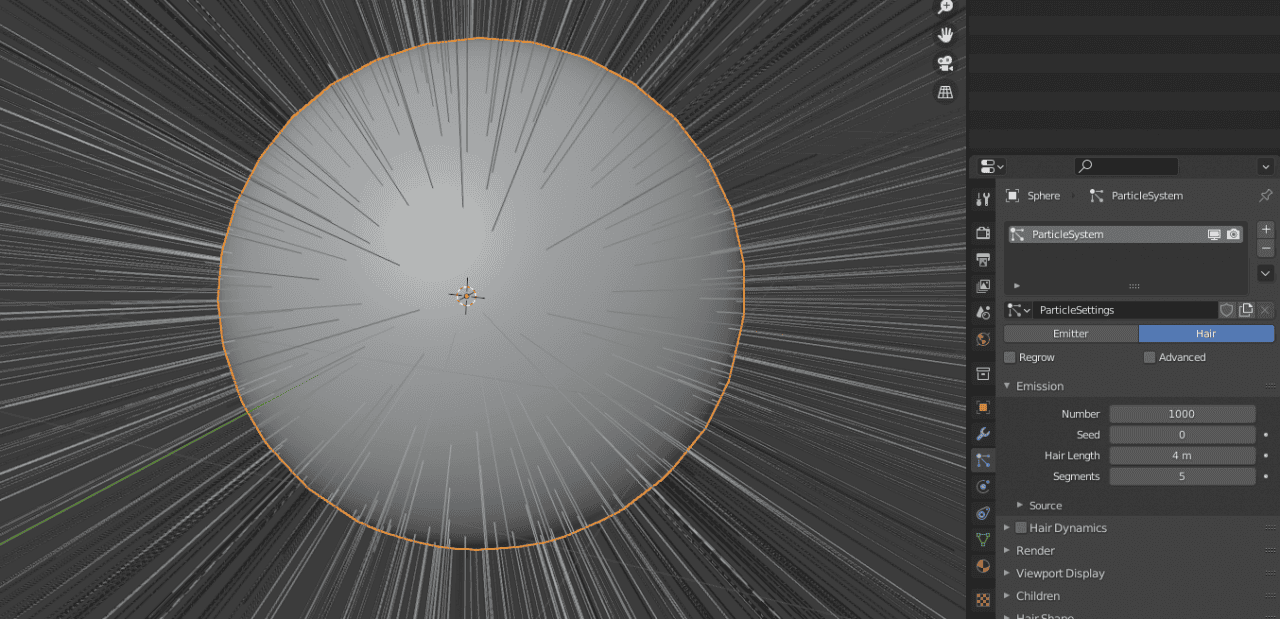
Task: Open the Physics properties tab
Action: (x=983, y=487)
